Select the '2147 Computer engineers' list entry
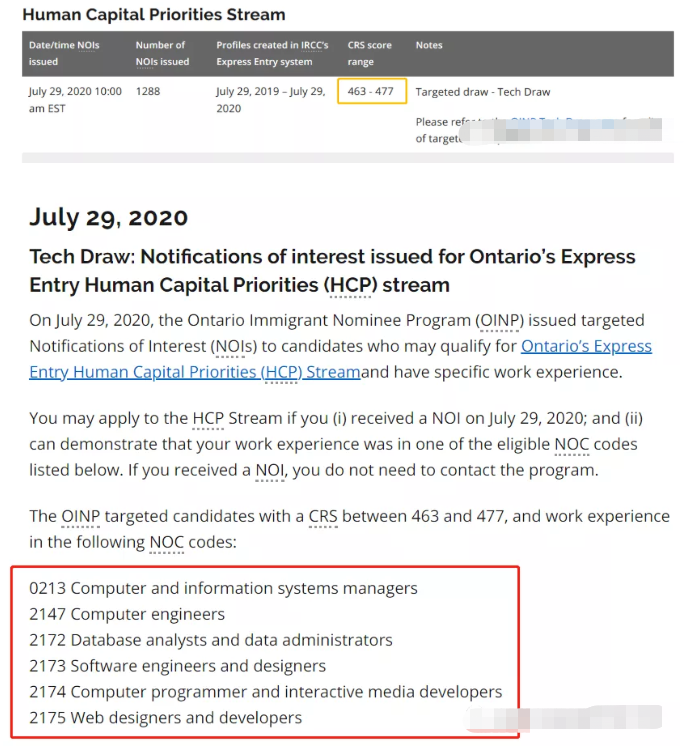The width and height of the screenshot is (684, 747). tap(127, 614)
